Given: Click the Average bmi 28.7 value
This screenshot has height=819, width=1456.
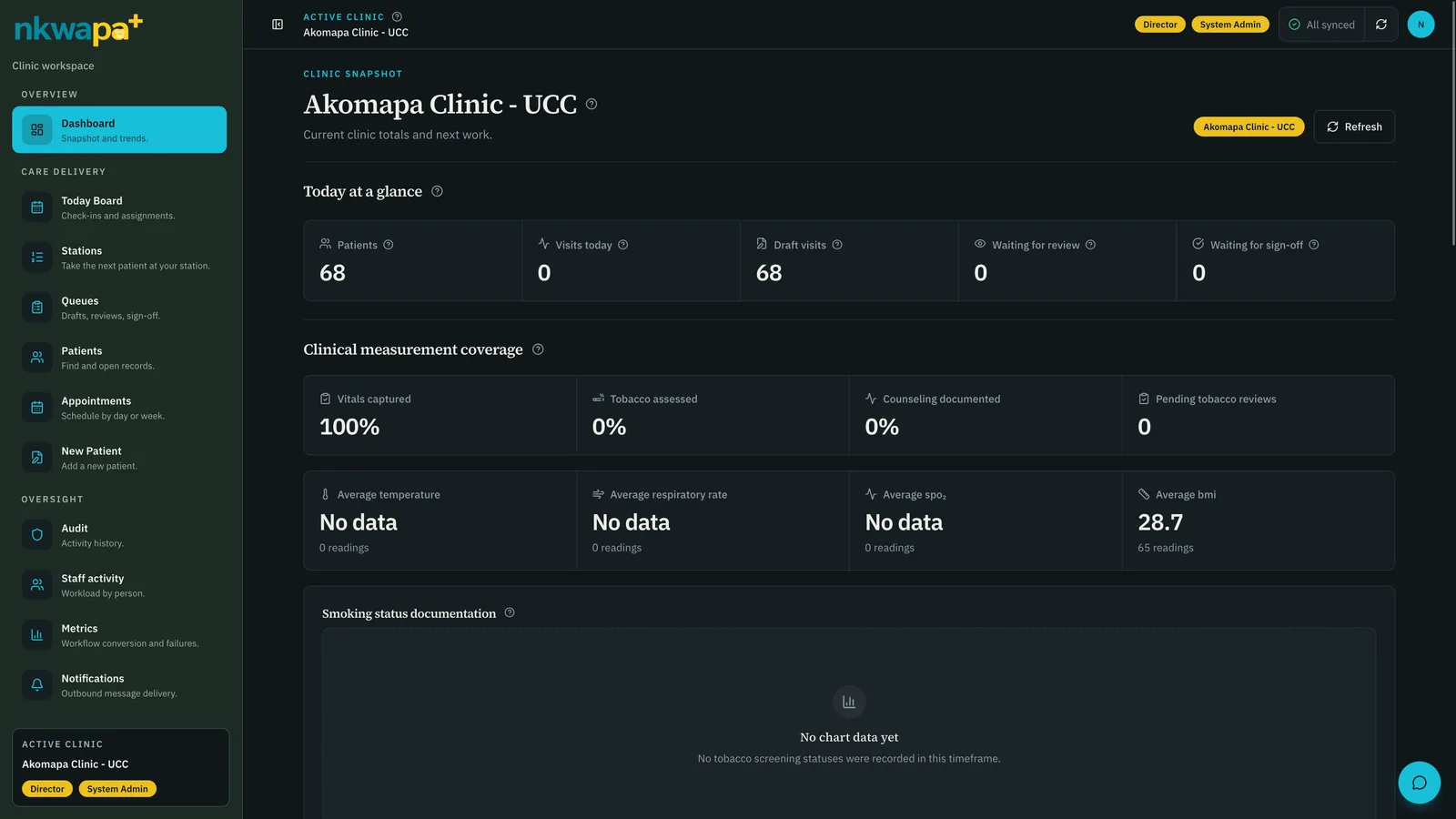Looking at the screenshot, I should coord(1160,522).
